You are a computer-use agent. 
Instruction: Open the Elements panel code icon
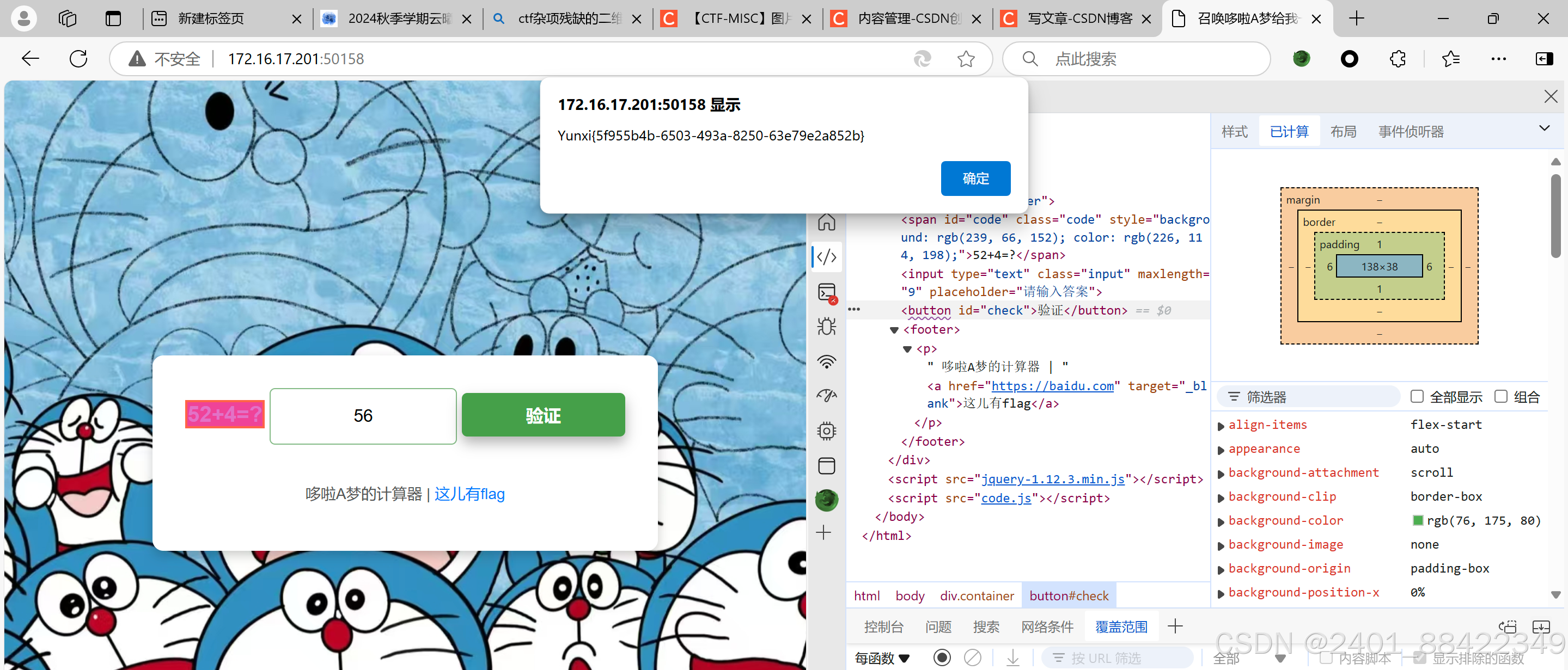(826, 257)
